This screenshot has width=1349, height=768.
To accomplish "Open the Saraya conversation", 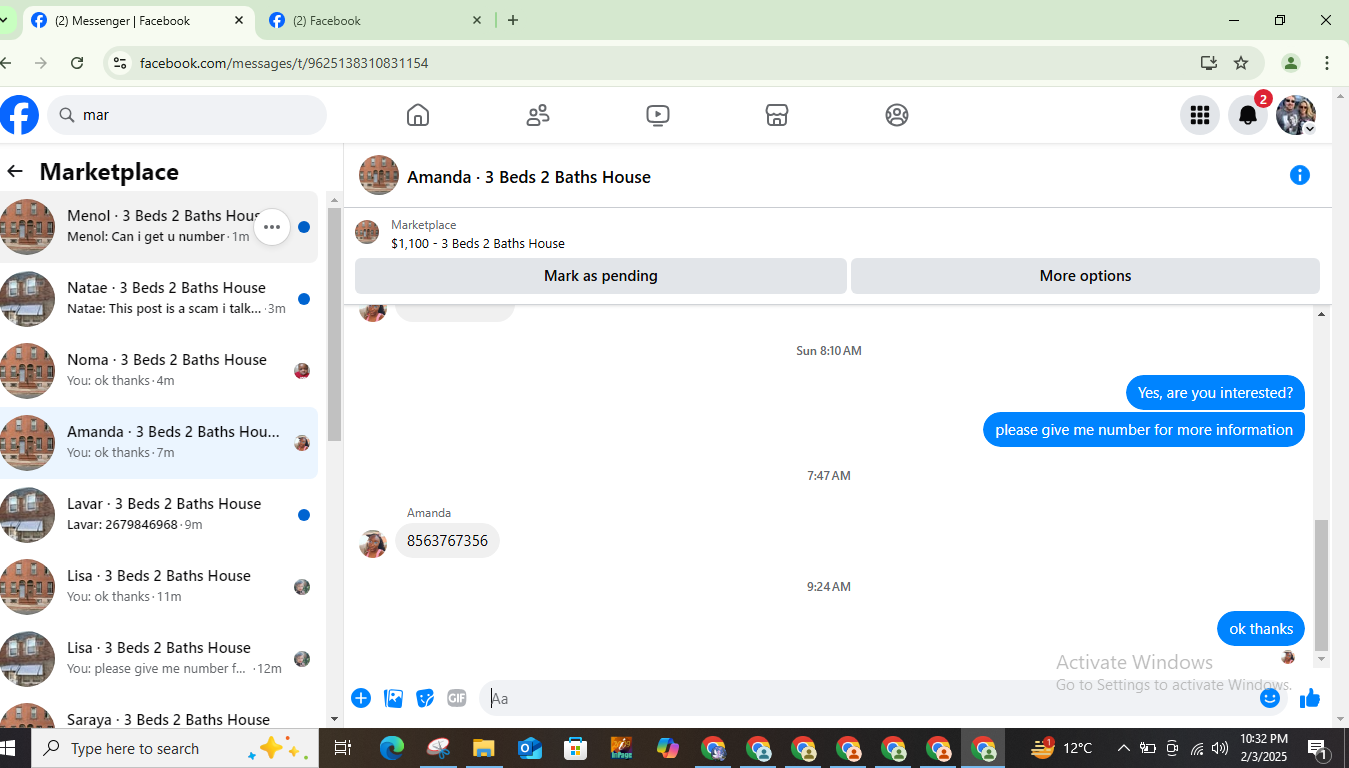I will tap(159, 712).
